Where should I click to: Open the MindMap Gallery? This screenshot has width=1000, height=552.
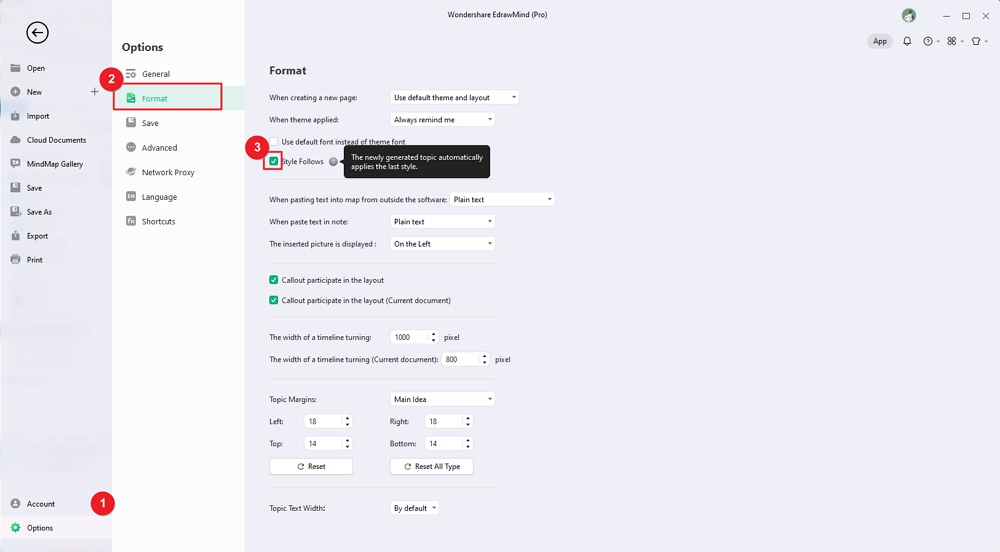click(x=55, y=164)
